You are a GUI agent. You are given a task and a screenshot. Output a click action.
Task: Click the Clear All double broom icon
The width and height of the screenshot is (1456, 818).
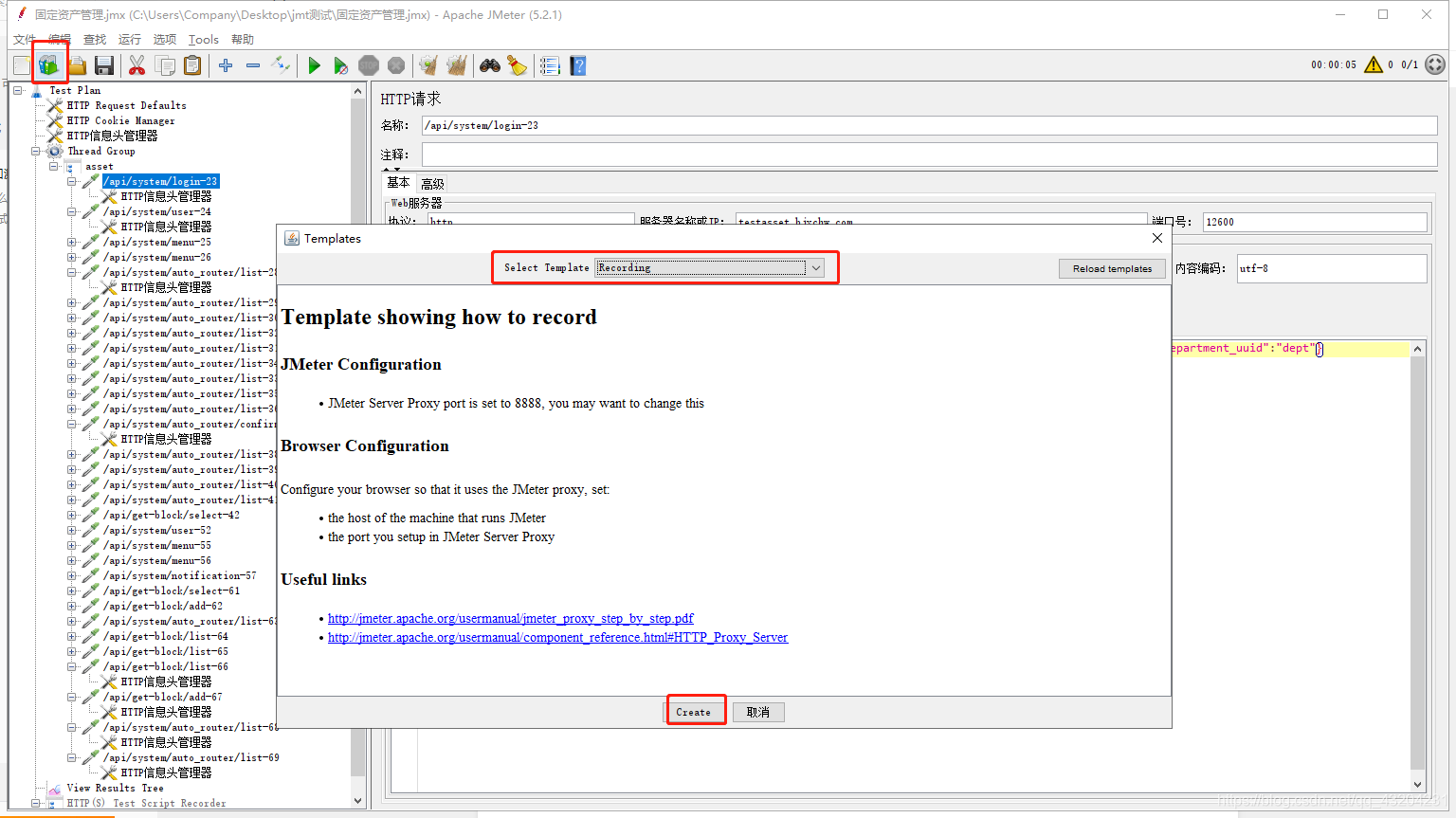pyautogui.click(x=457, y=65)
